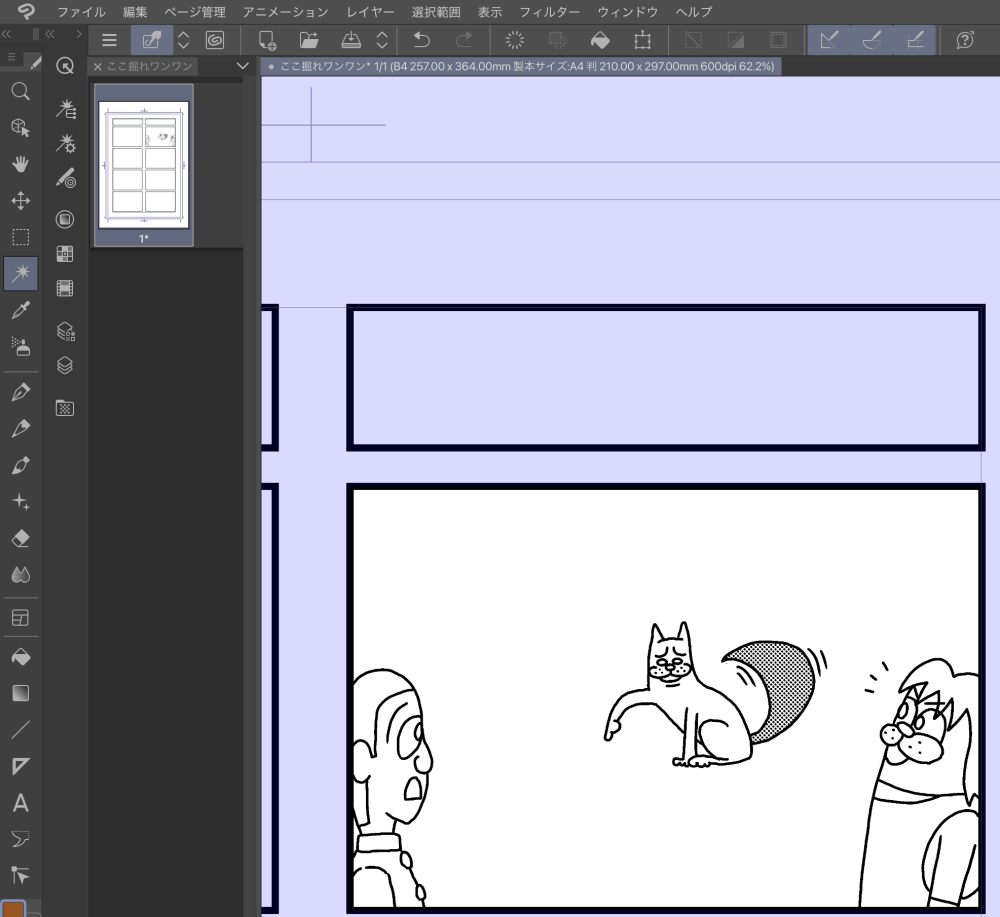Open the save options up-down arrows
Image resolution: width=1000 pixels, height=917 pixels.
[381, 41]
